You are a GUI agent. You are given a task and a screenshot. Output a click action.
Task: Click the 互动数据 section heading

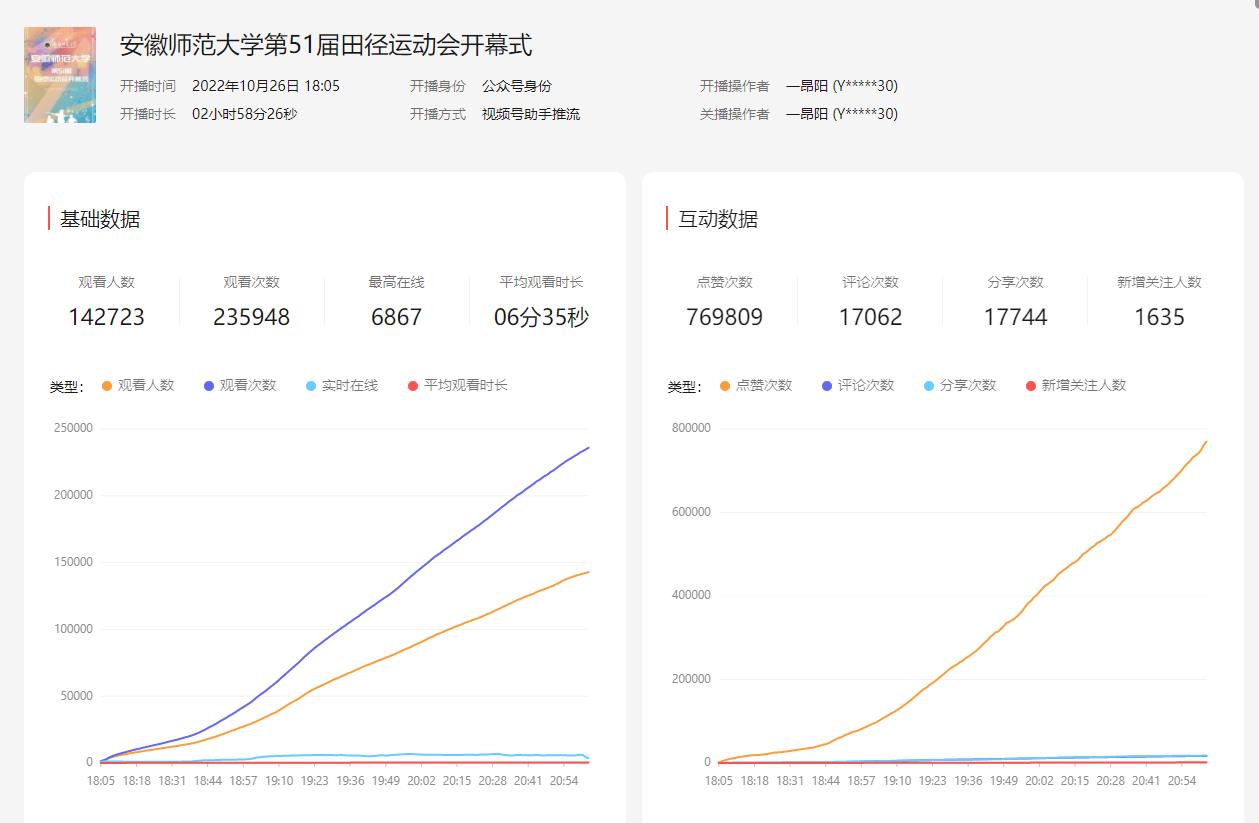(x=718, y=219)
